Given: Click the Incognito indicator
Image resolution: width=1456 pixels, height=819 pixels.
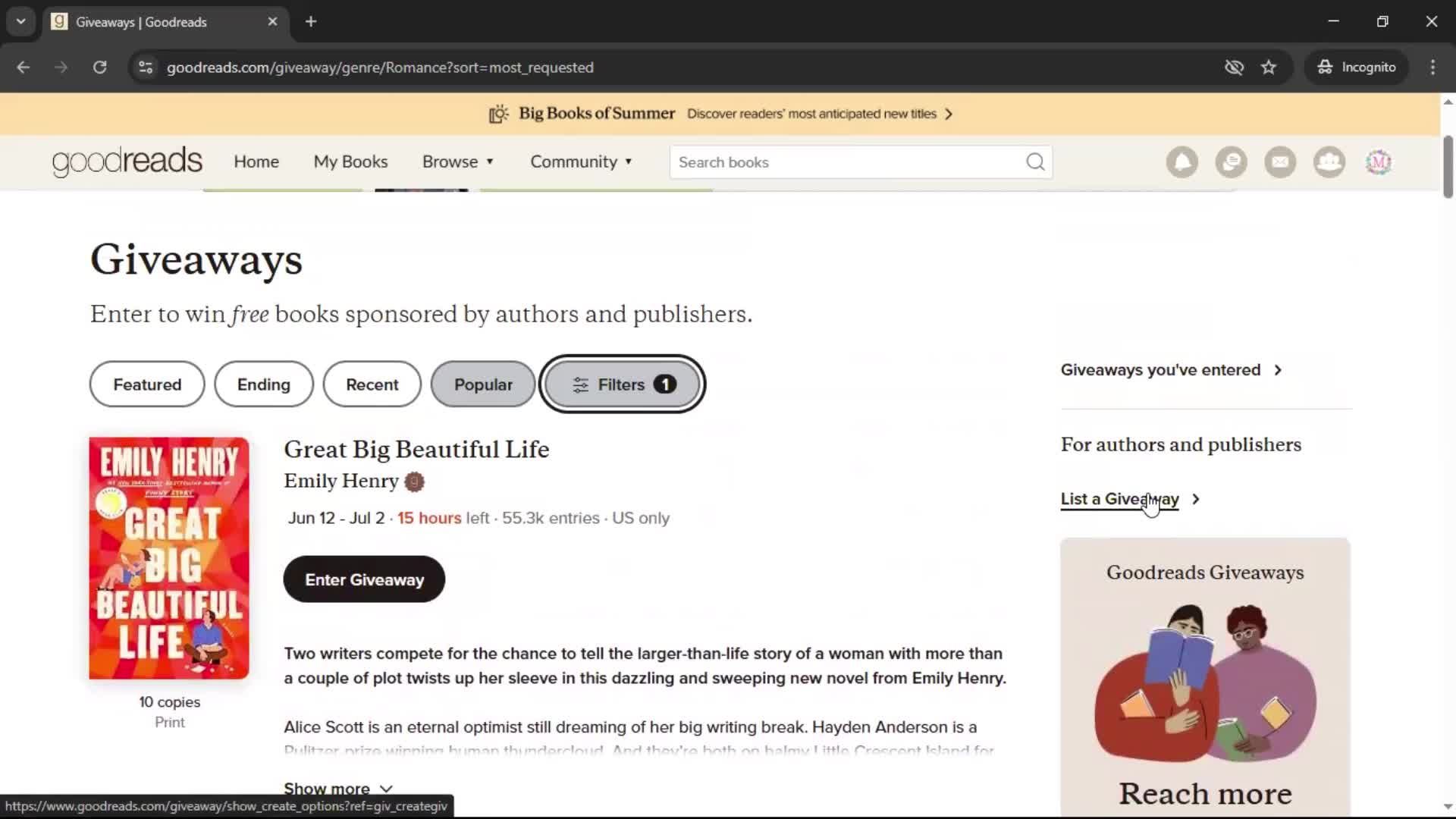Looking at the screenshot, I should click(1357, 67).
